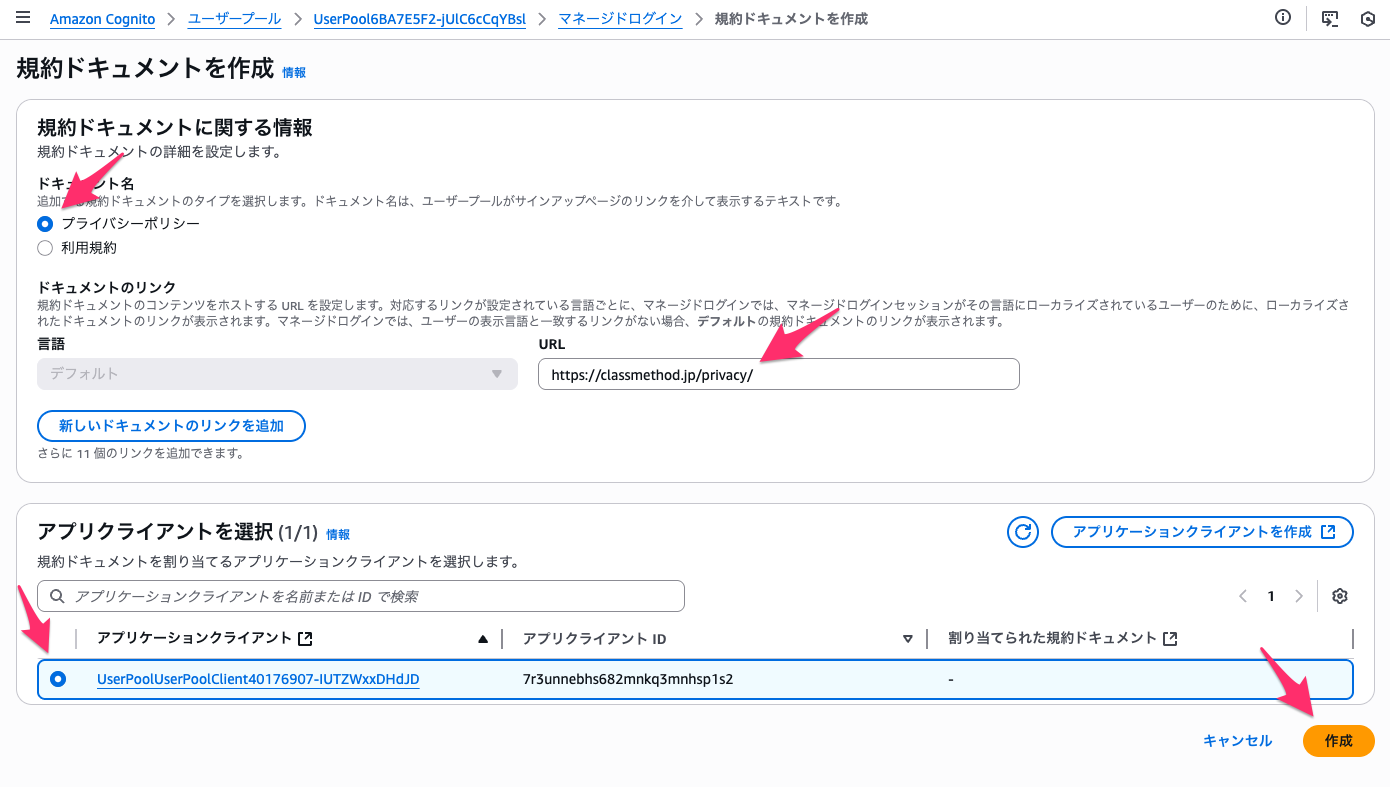Screen dimensions: 1390x787
Task: Click page number 1 in pagination
Action: 1271,596
